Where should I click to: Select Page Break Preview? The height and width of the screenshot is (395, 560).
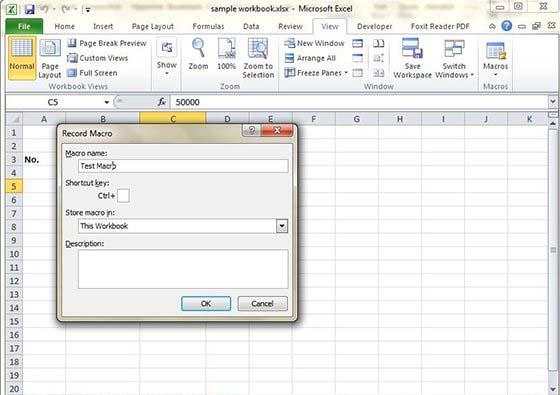click(107, 43)
